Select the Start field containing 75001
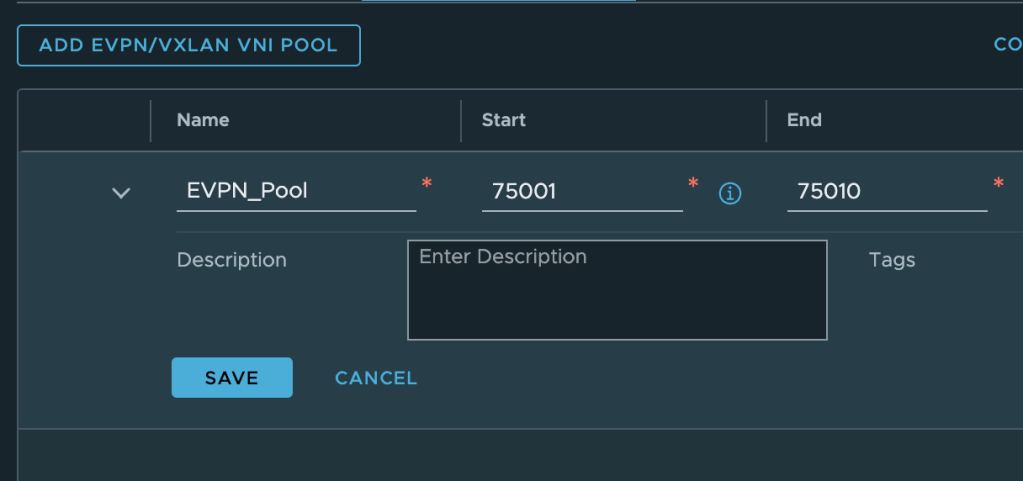Viewport: 1023px width, 481px height. click(x=581, y=191)
